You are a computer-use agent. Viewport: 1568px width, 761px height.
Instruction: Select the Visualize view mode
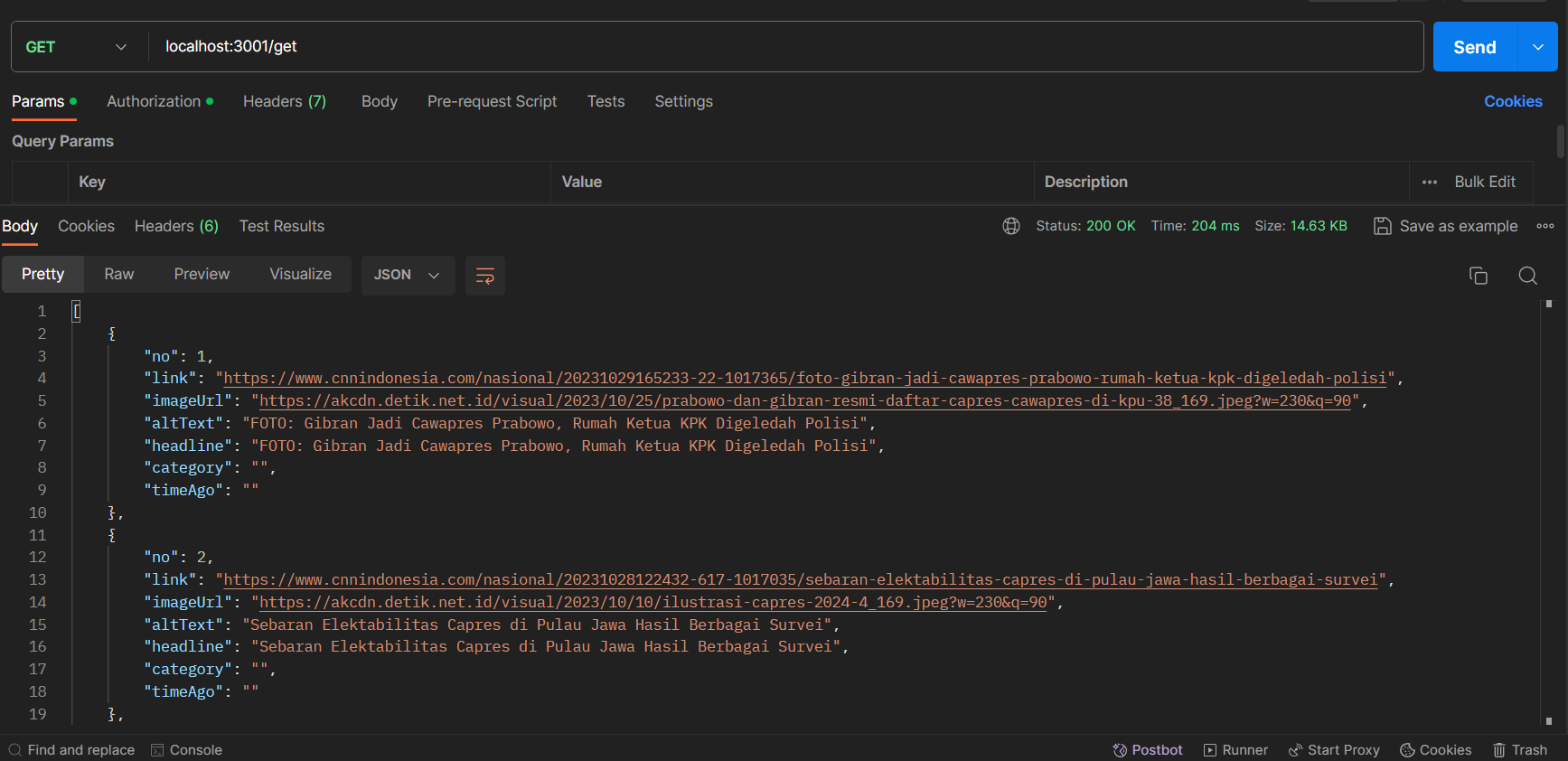pos(301,274)
